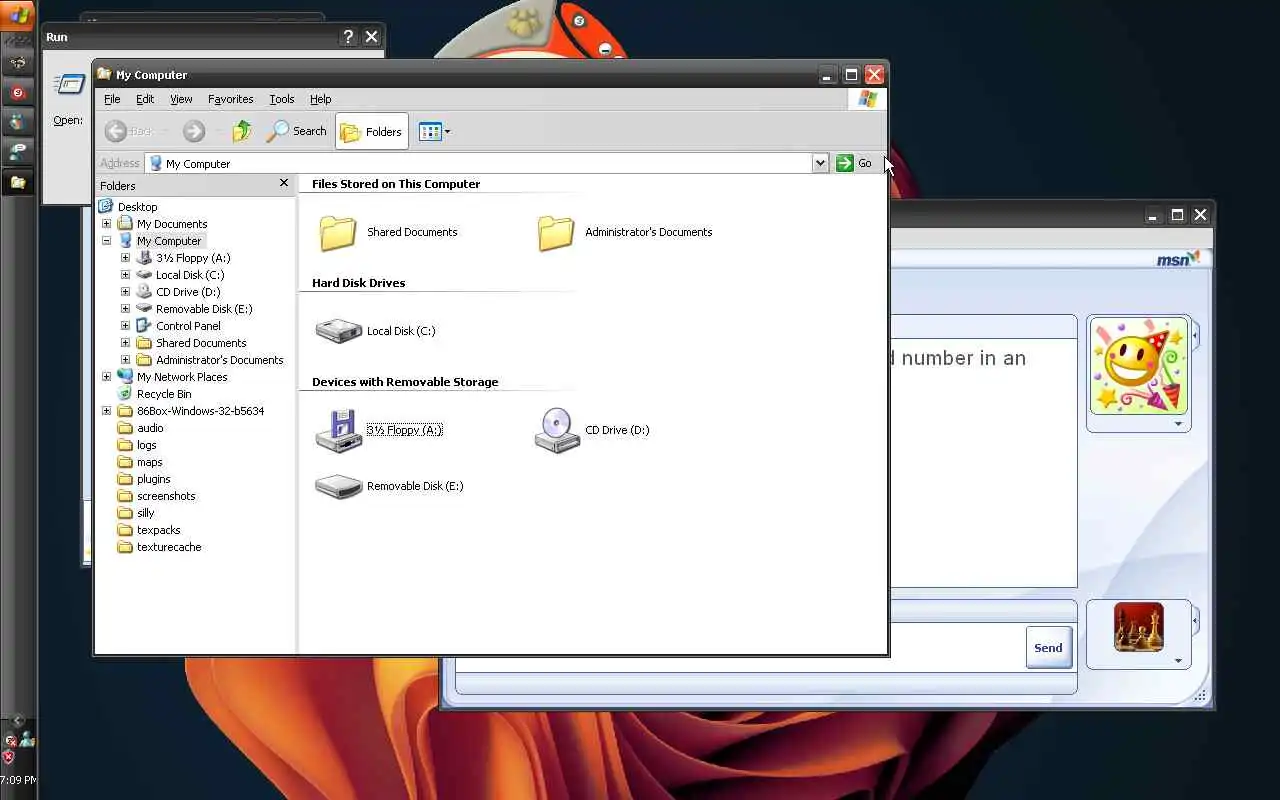The image size is (1280, 800).
Task: Select Removable Disk (E:) icon in main pane
Action: 338,486
